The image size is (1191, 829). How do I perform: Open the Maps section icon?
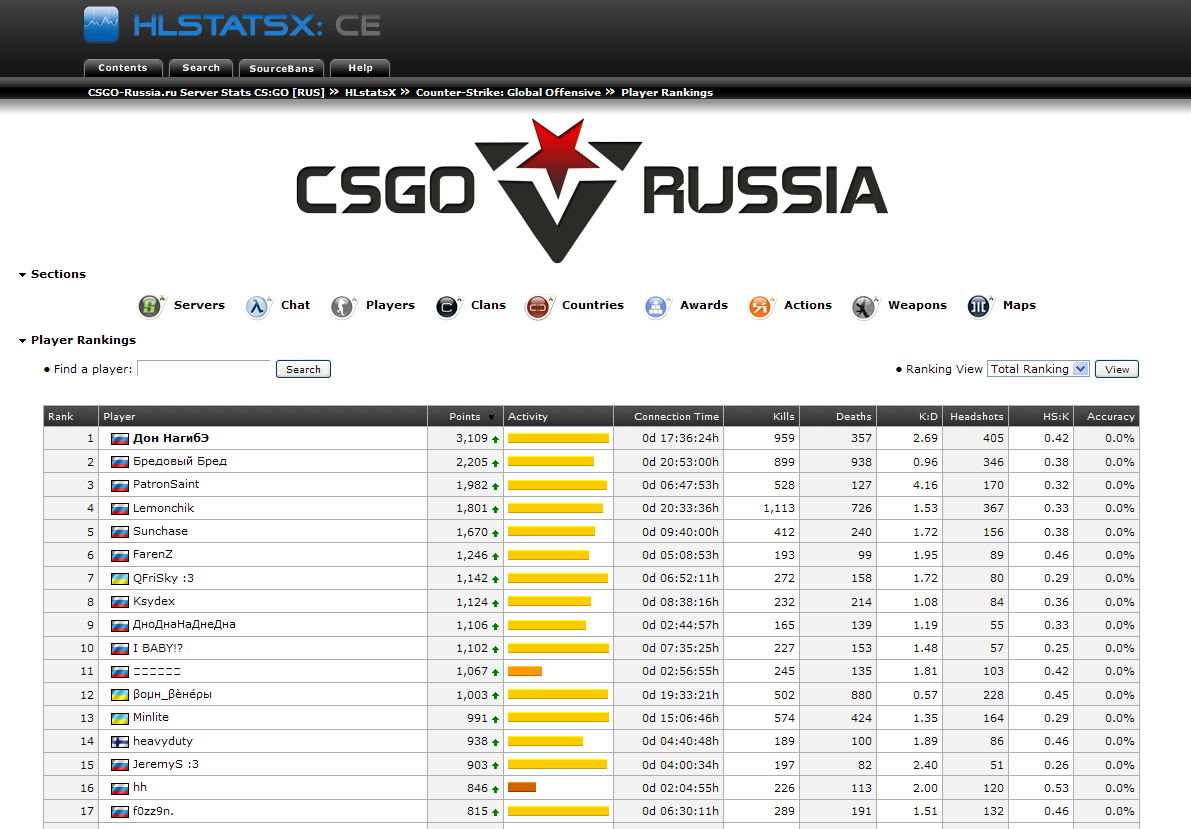point(980,306)
